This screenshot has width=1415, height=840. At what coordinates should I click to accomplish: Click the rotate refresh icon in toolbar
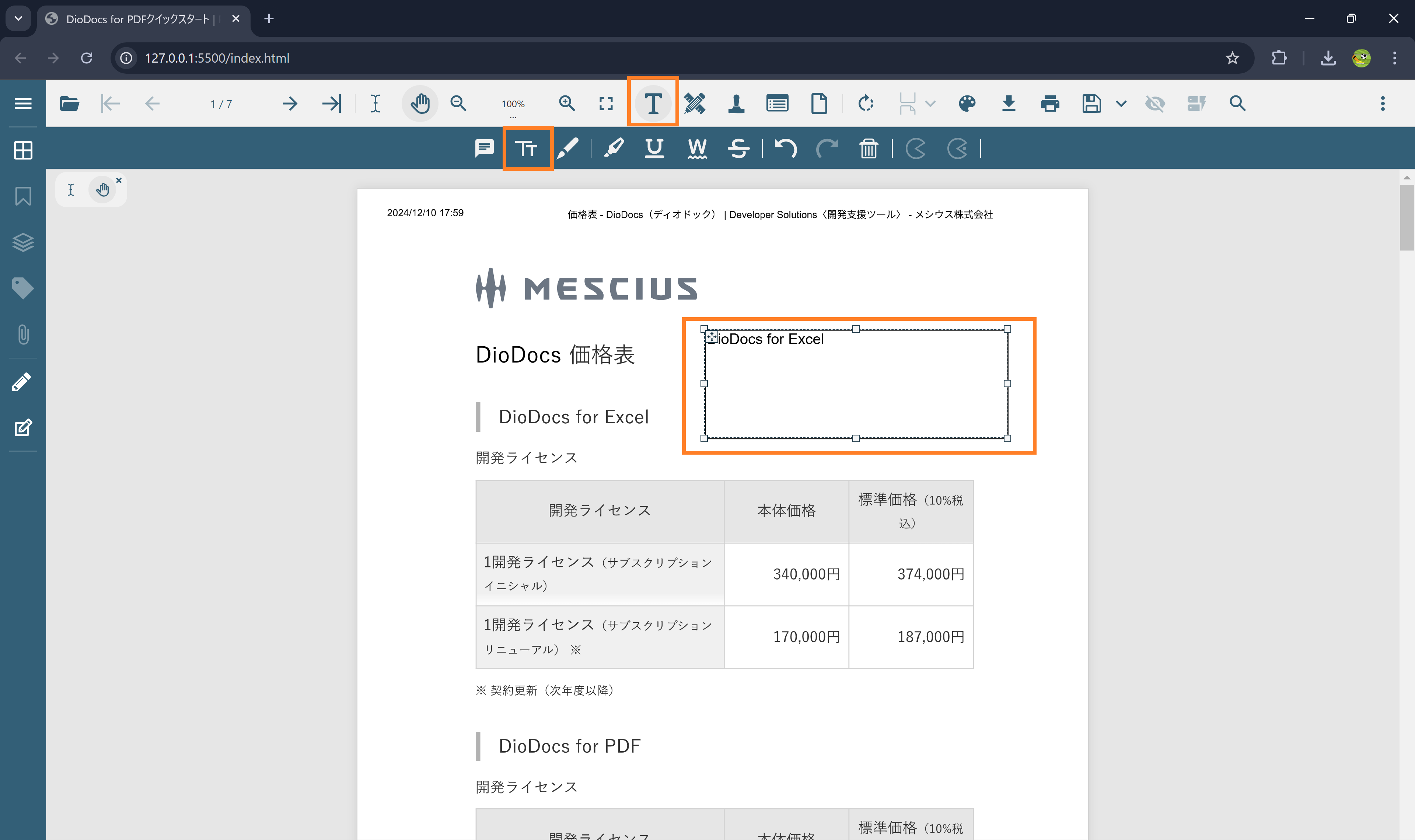point(866,104)
